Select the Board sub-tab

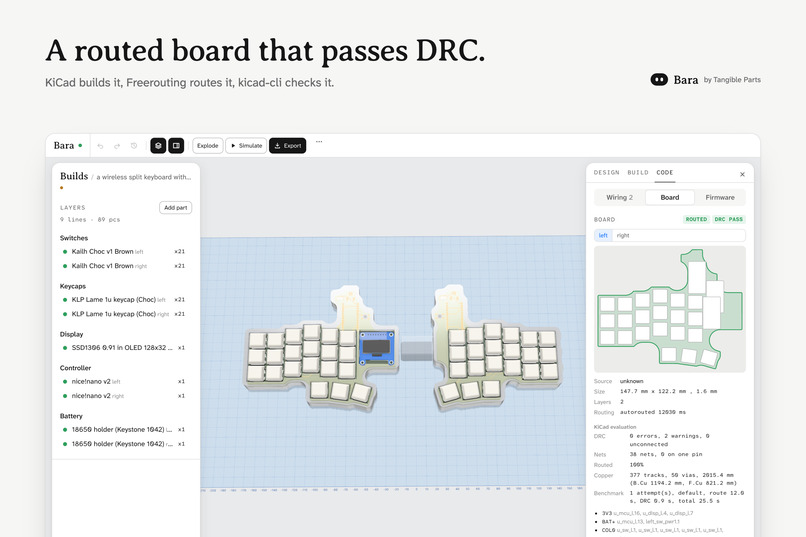tap(670, 197)
